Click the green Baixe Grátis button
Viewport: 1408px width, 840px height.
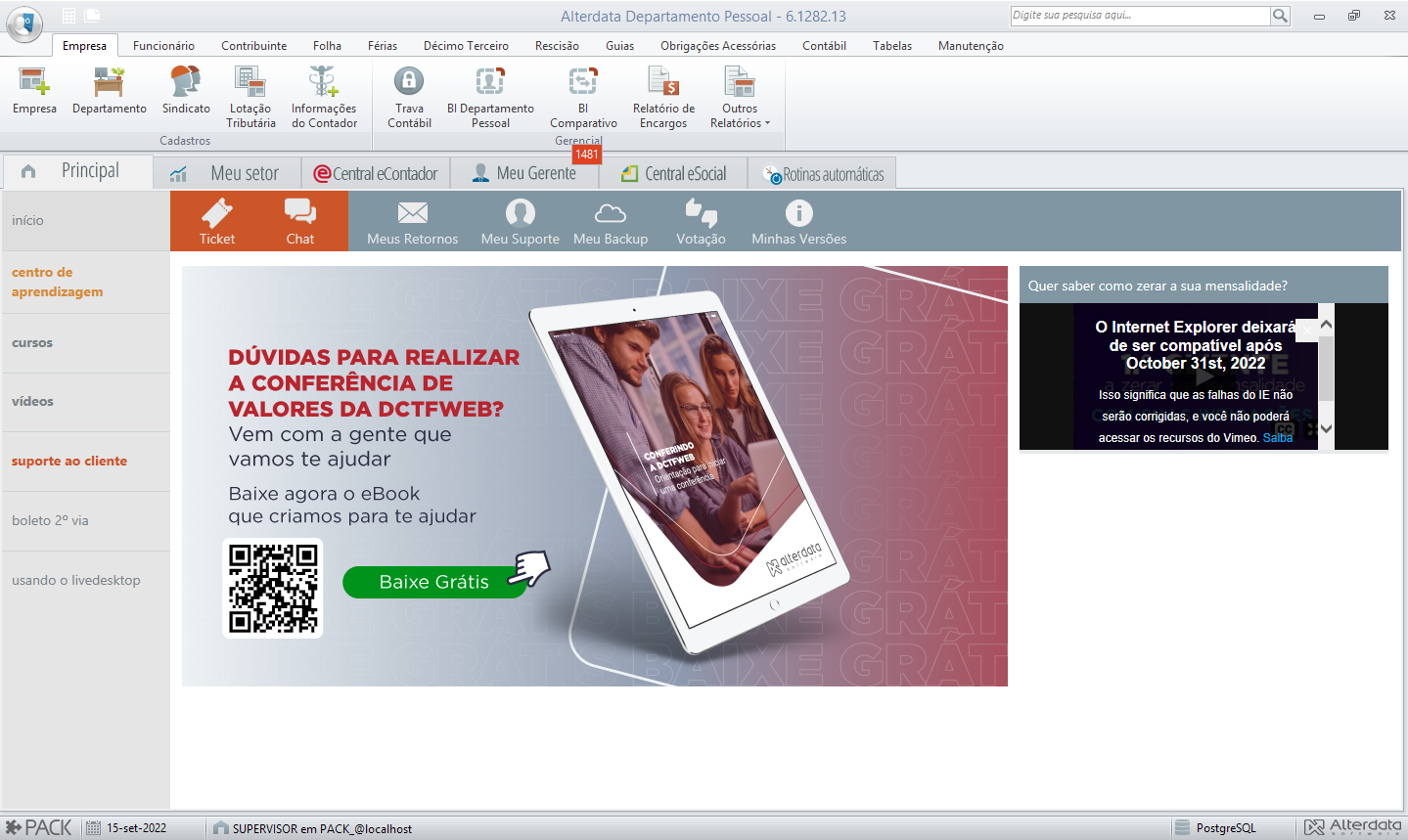pyautogui.click(x=434, y=582)
